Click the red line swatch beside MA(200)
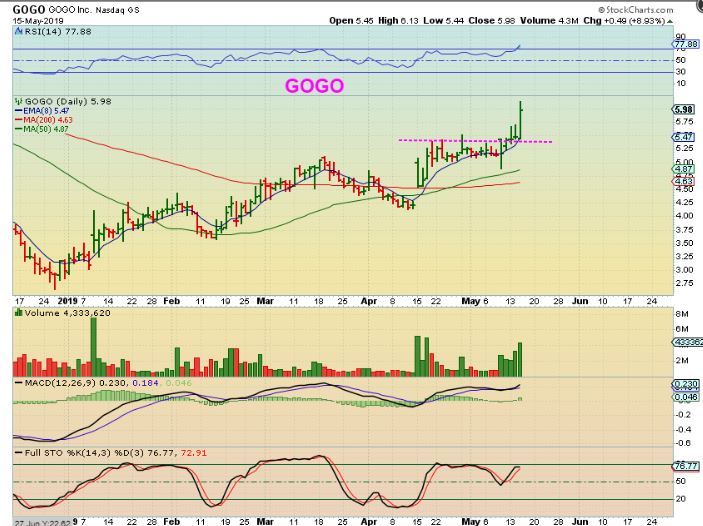Viewport: 703px width, 526px height. 19,120
